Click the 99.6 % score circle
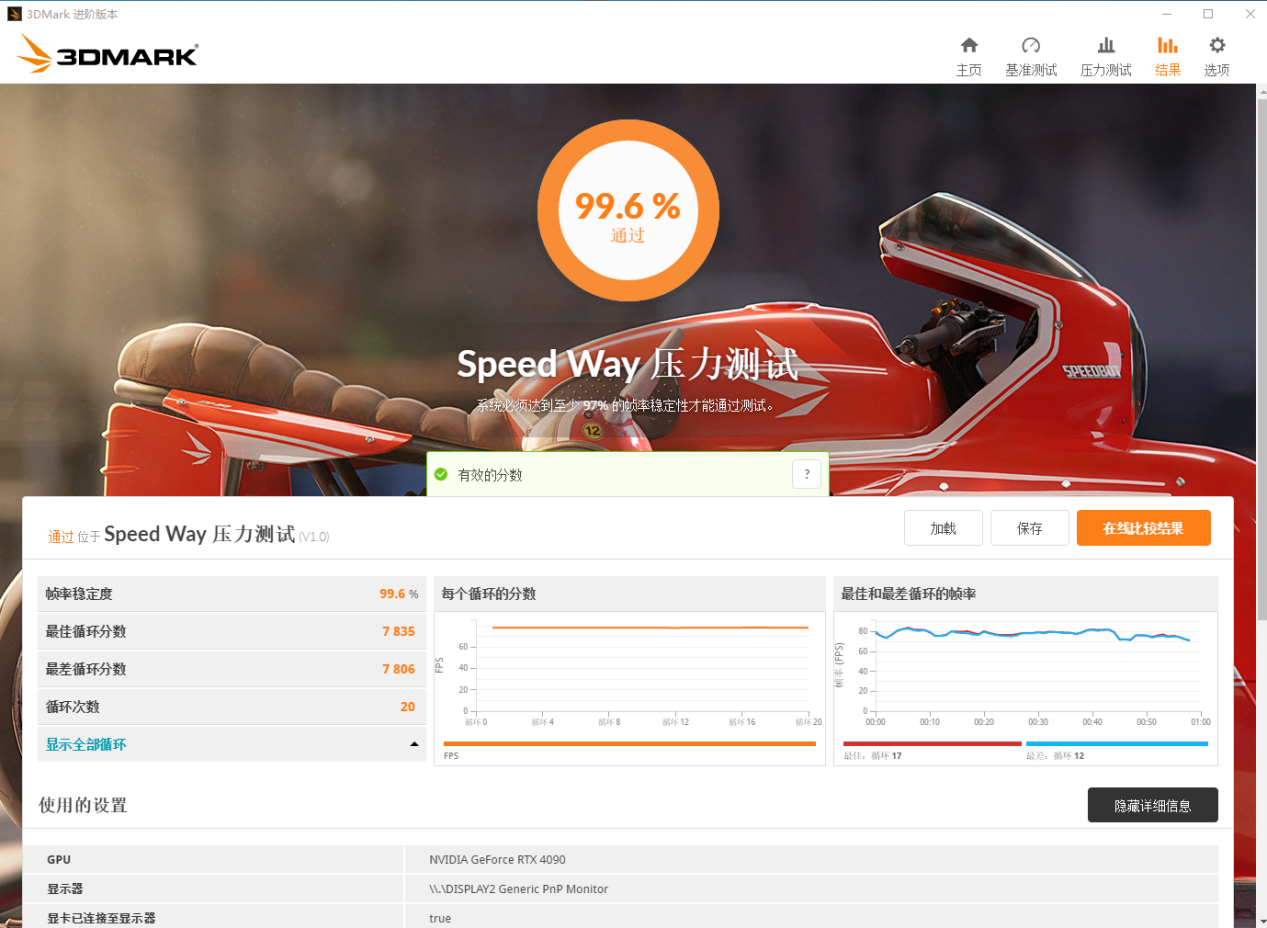1267x928 pixels. 628,210
